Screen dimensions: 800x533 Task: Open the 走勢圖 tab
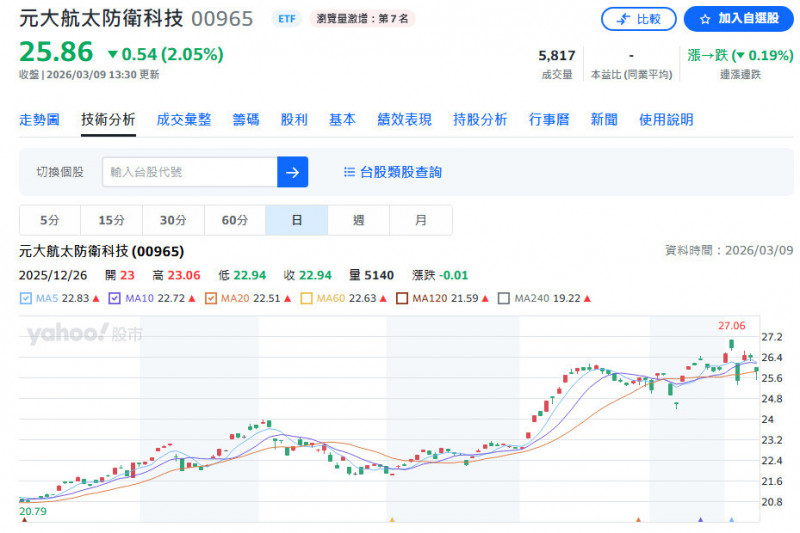pos(39,120)
